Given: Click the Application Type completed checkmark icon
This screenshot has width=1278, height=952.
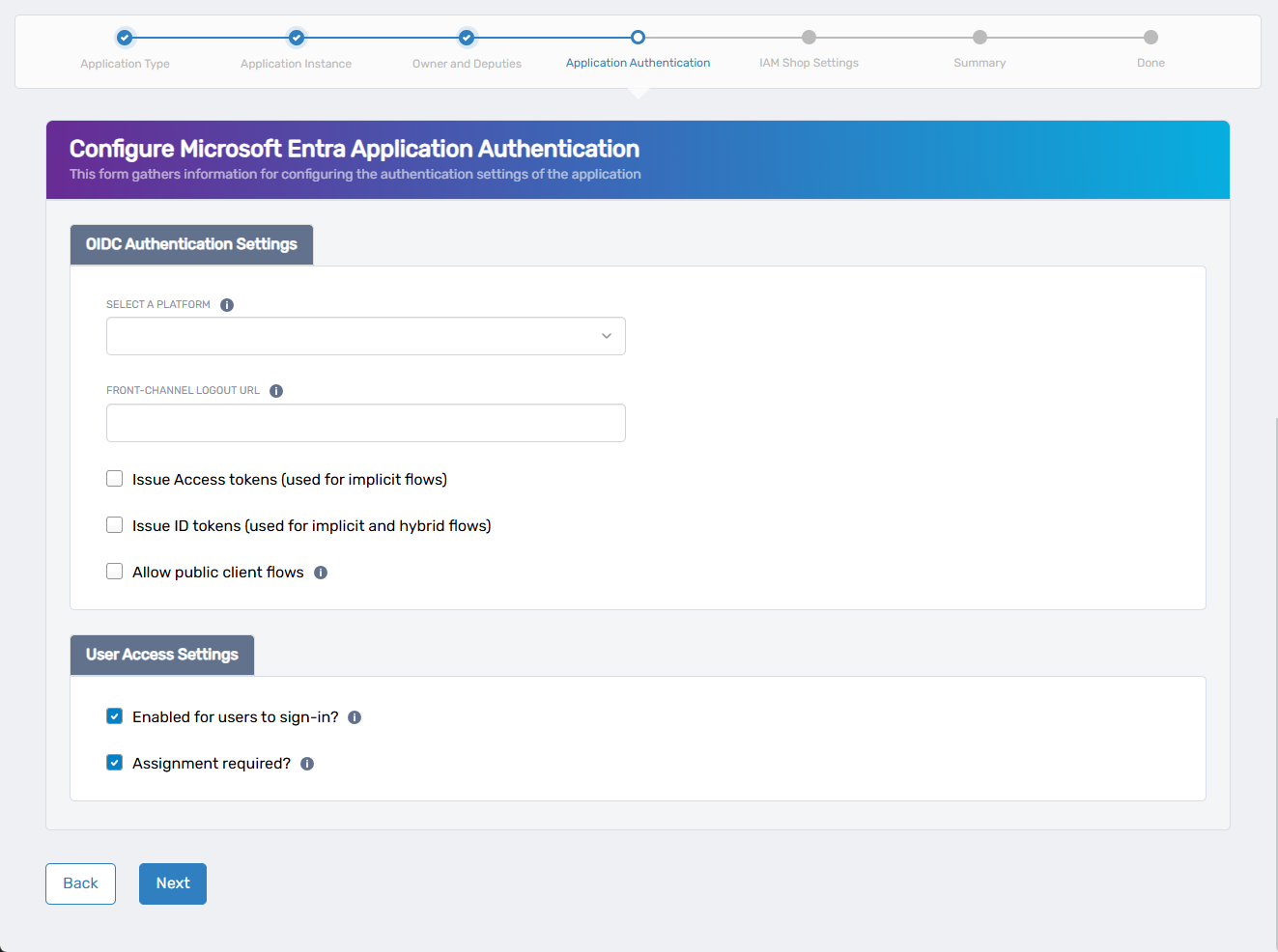Looking at the screenshot, I should click(125, 38).
